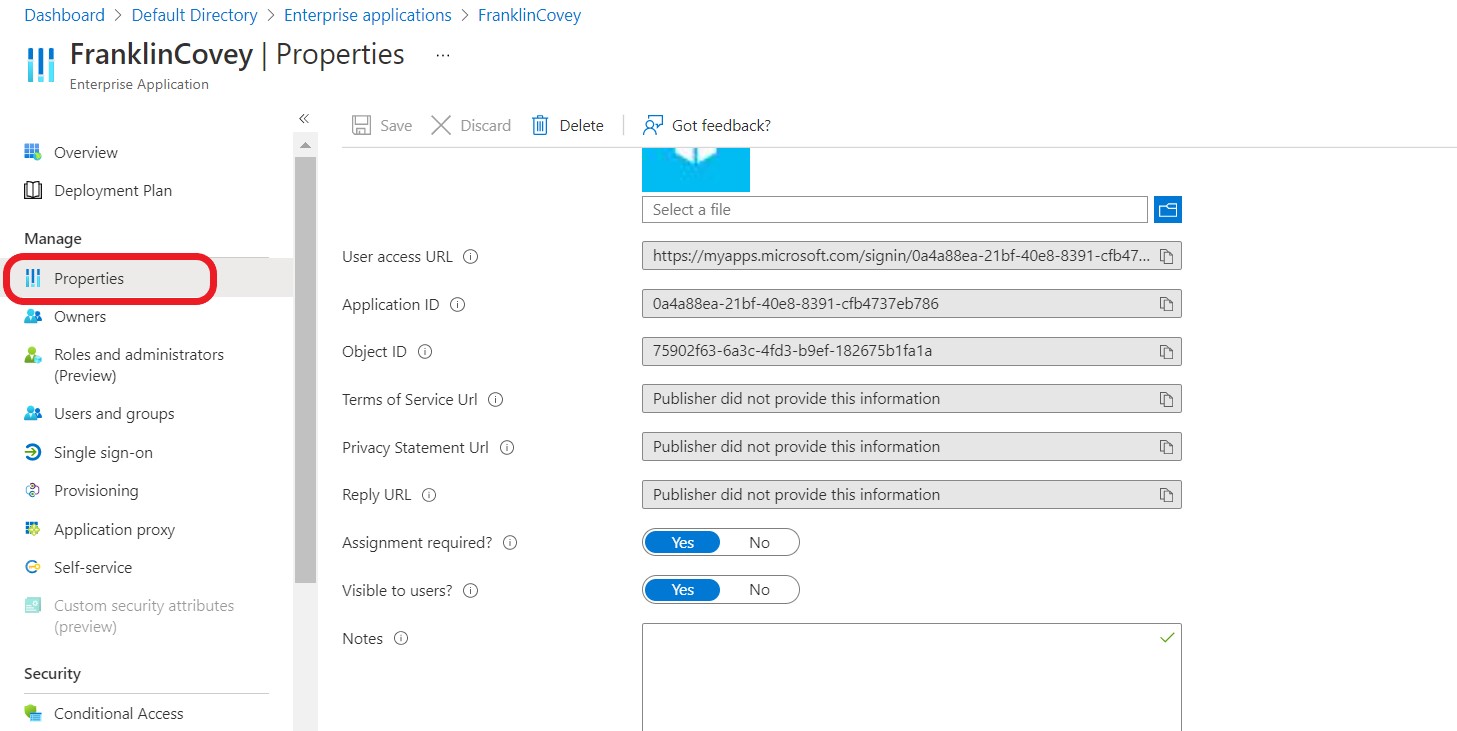Screen dimensions: 1457x731
Task: Open Users and groups from the sidebar
Action: (114, 413)
